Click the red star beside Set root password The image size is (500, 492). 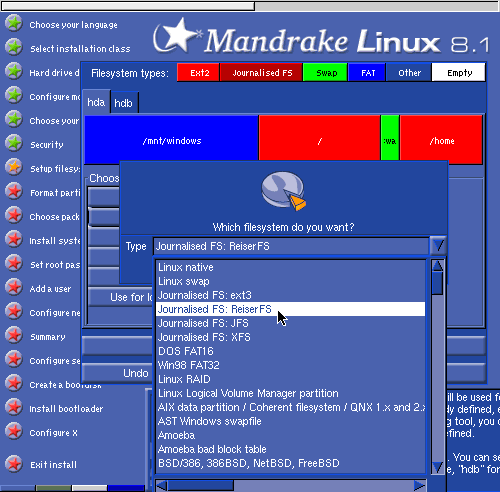point(14,263)
